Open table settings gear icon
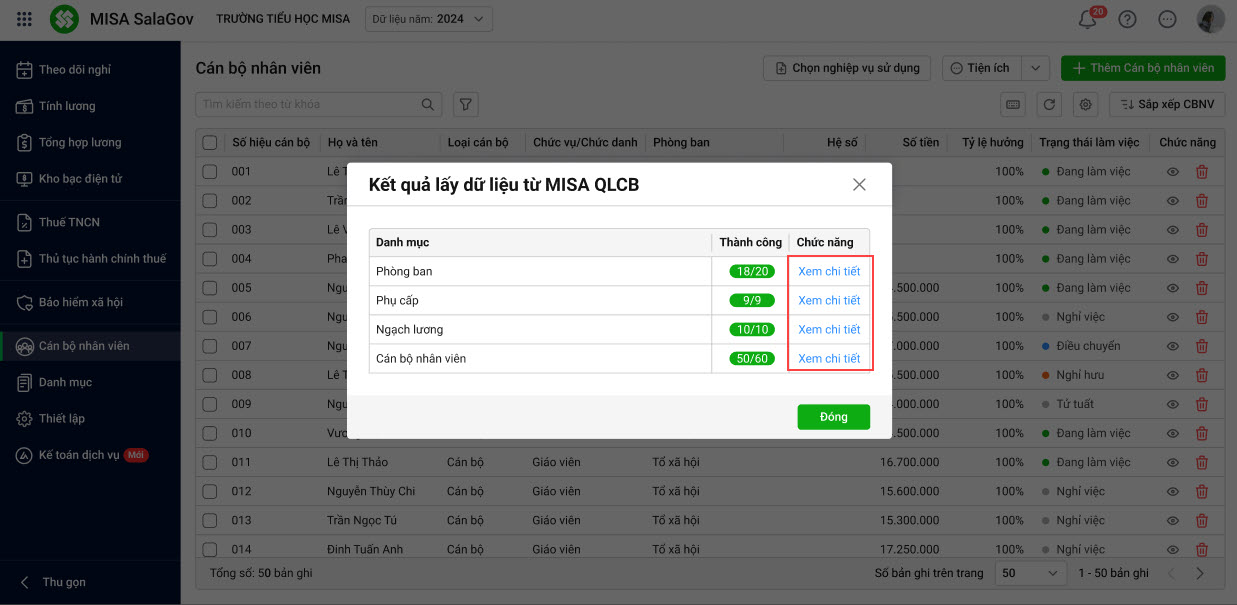1237x605 pixels. click(x=1087, y=104)
